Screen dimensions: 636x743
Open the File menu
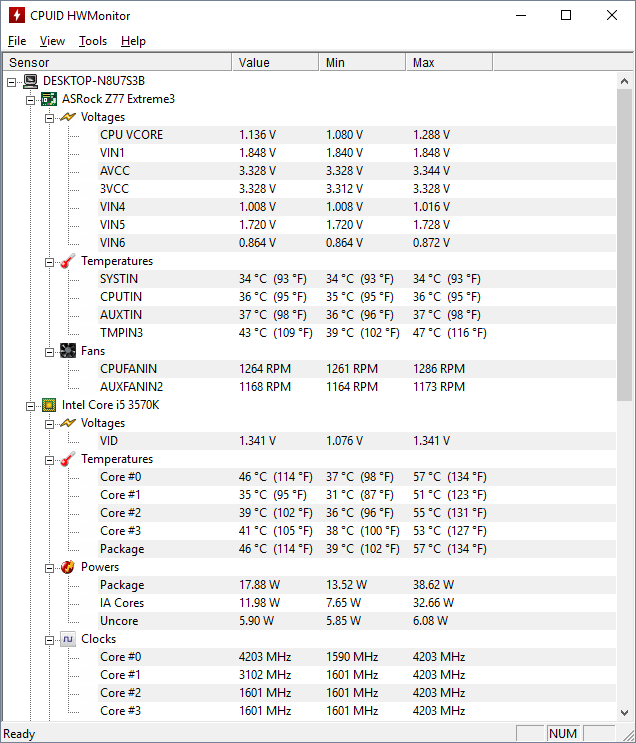(x=17, y=41)
